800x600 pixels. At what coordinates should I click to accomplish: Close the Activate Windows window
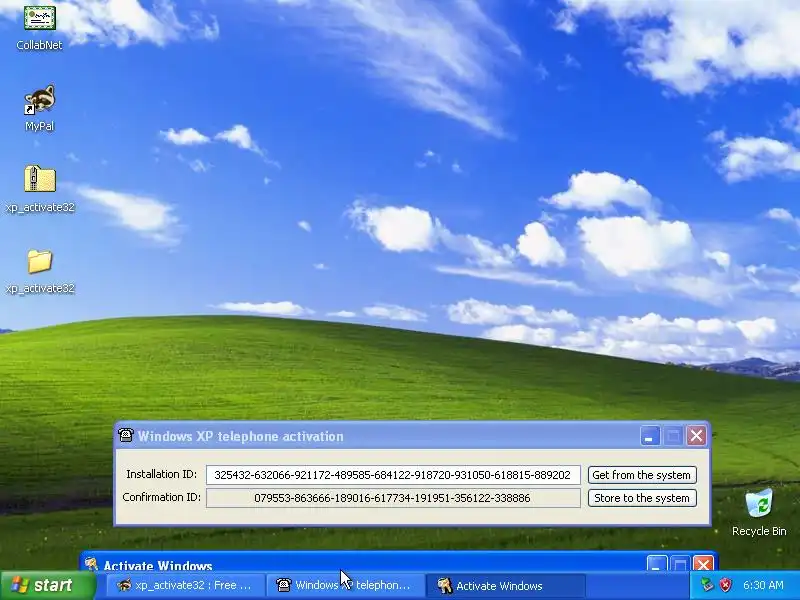click(704, 563)
